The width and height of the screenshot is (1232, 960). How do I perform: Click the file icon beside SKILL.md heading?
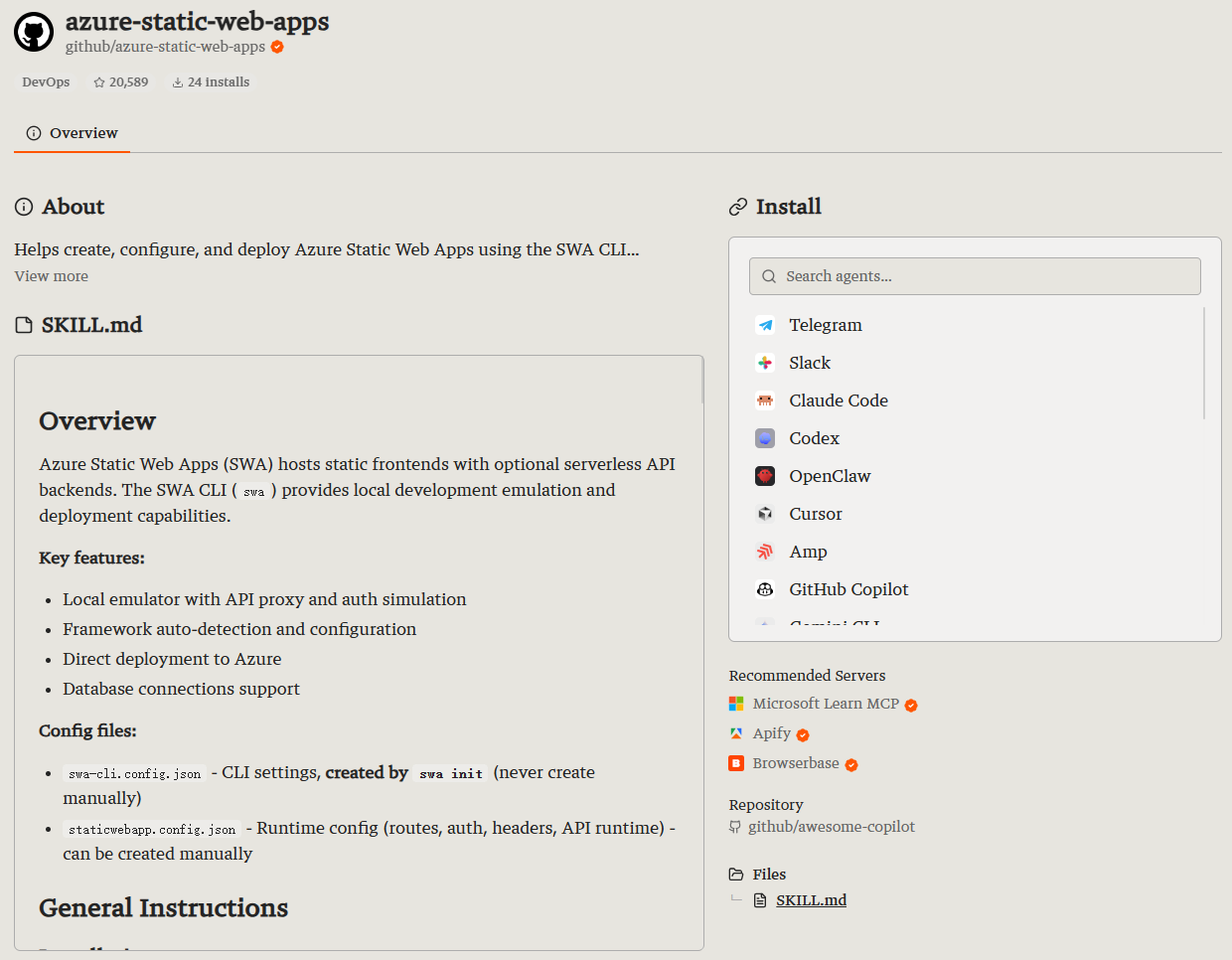click(x=24, y=325)
